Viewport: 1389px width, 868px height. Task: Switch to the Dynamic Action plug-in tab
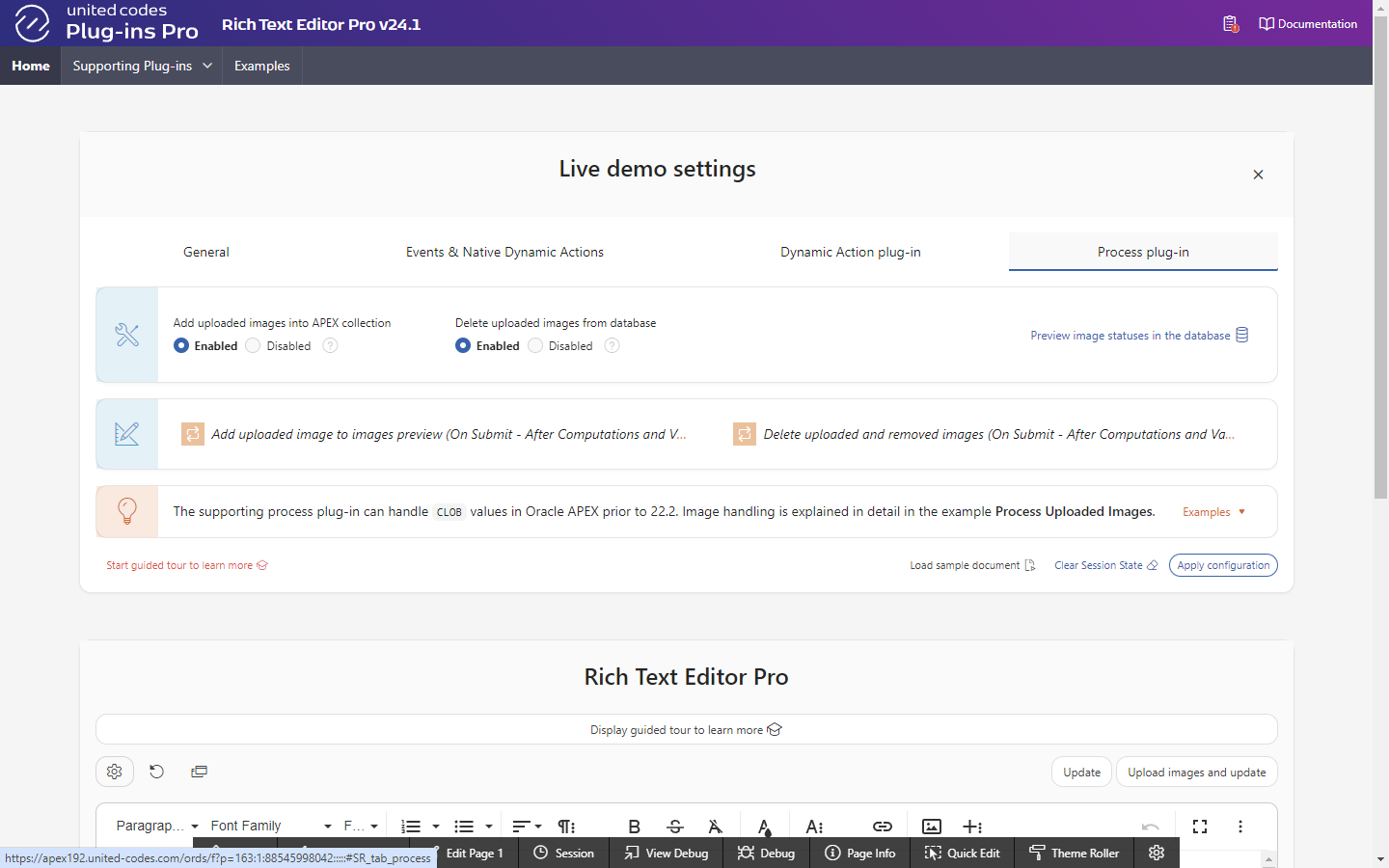click(x=851, y=252)
